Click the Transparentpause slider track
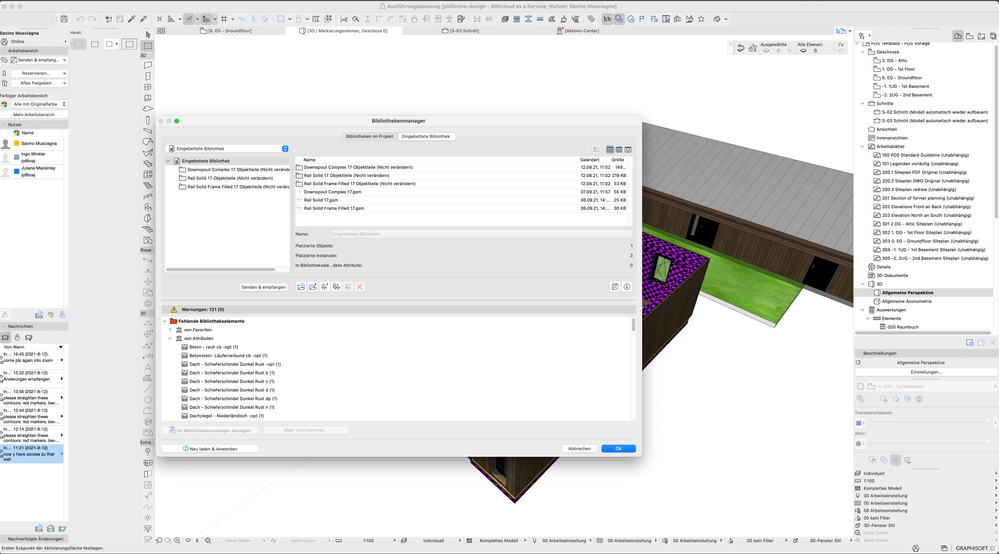This screenshot has width=999, height=554. [928, 423]
